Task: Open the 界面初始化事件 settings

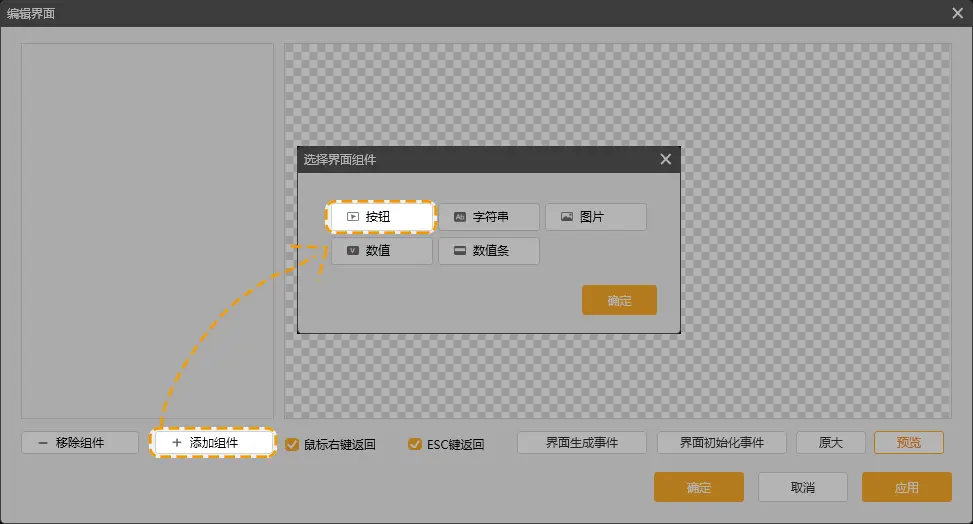Action: [721, 442]
